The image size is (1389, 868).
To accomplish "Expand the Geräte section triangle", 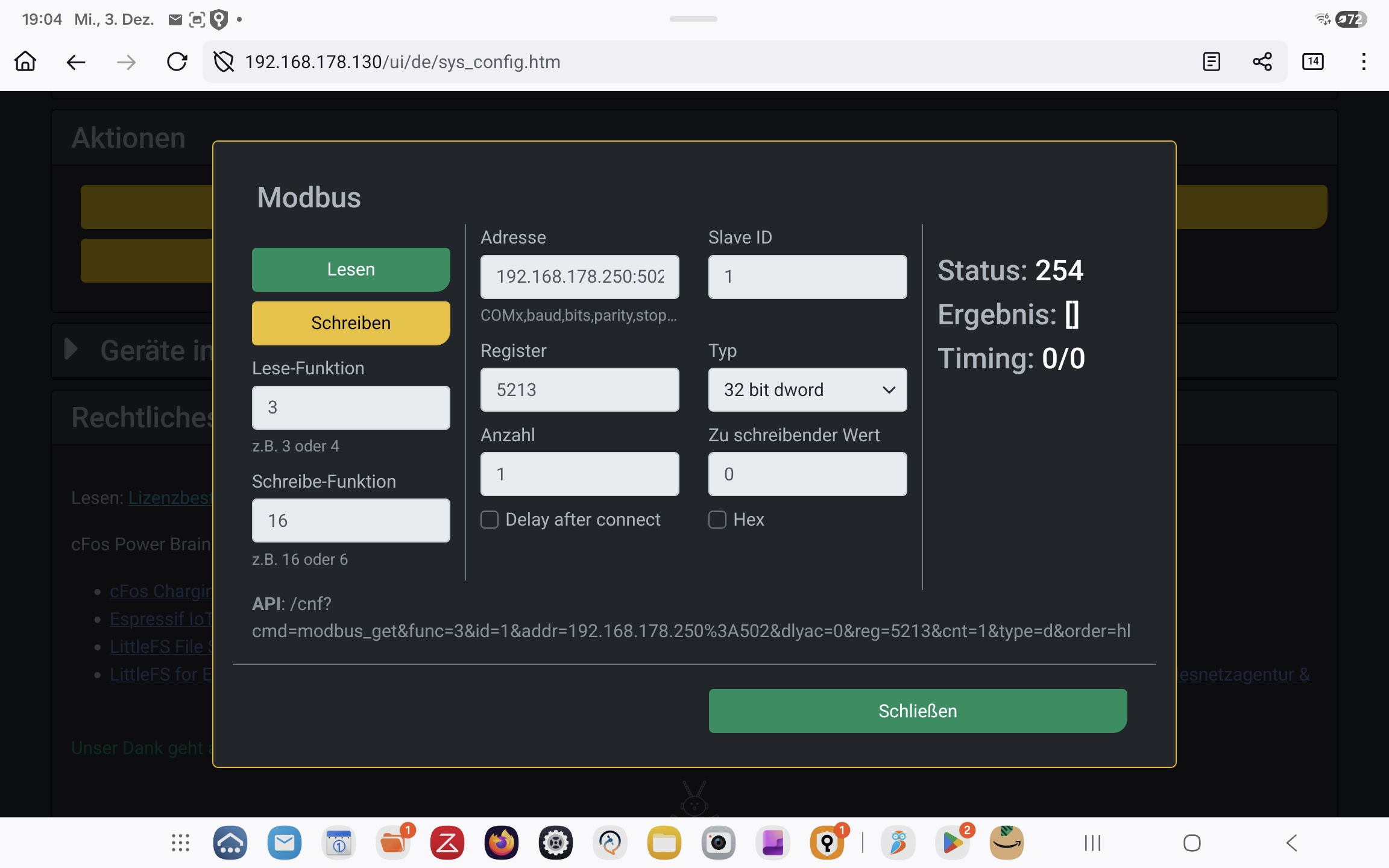I will coord(71,349).
